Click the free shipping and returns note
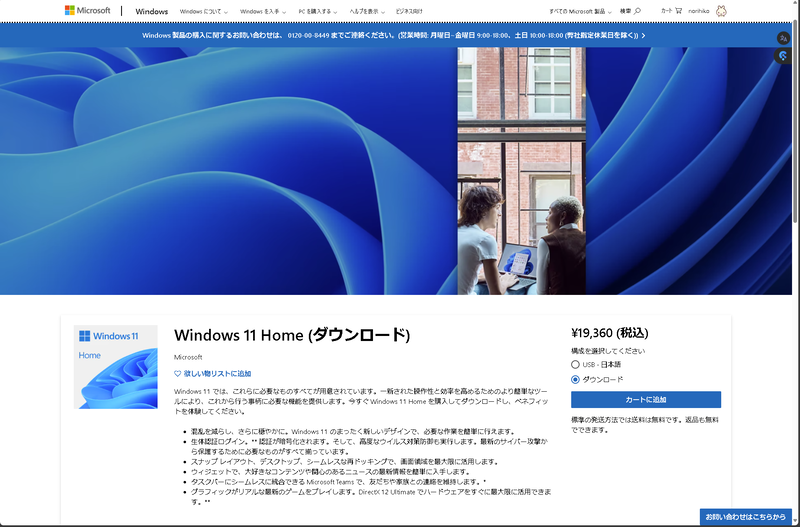The image size is (800, 527). 644,425
